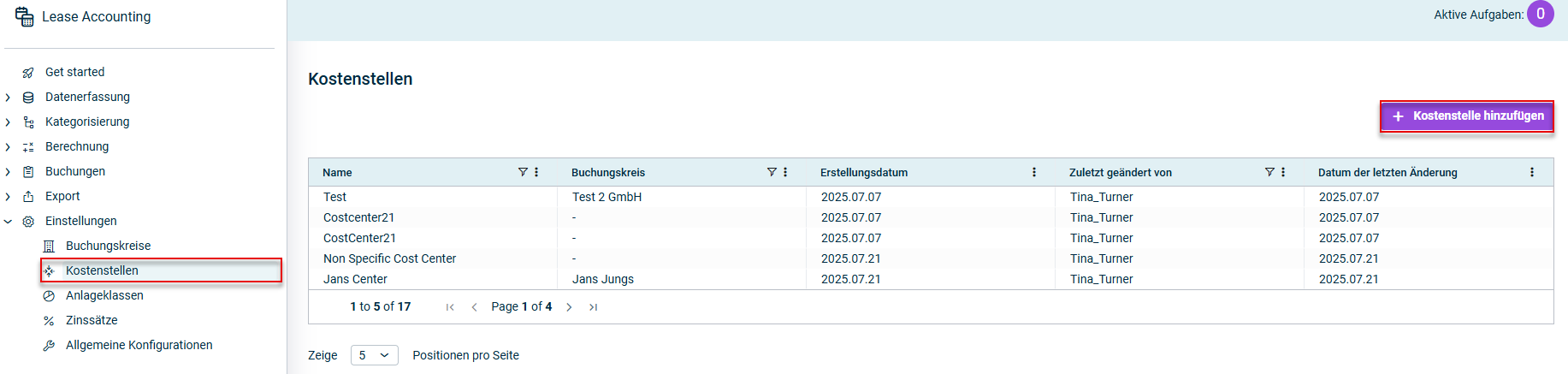Open Buchungskreise settings page
This screenshot has width=1568, height=374.
(x=108, y=246)
